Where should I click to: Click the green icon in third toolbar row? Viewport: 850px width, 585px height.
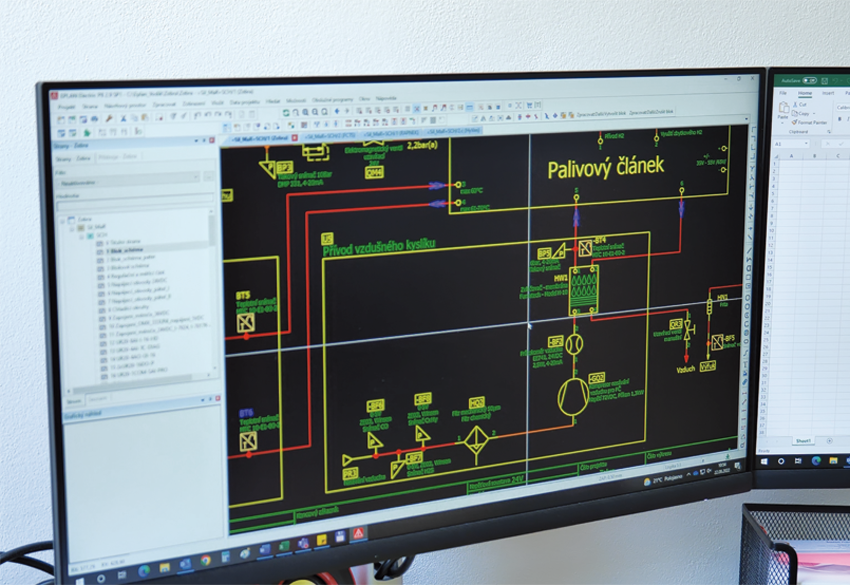click(87, 132)
